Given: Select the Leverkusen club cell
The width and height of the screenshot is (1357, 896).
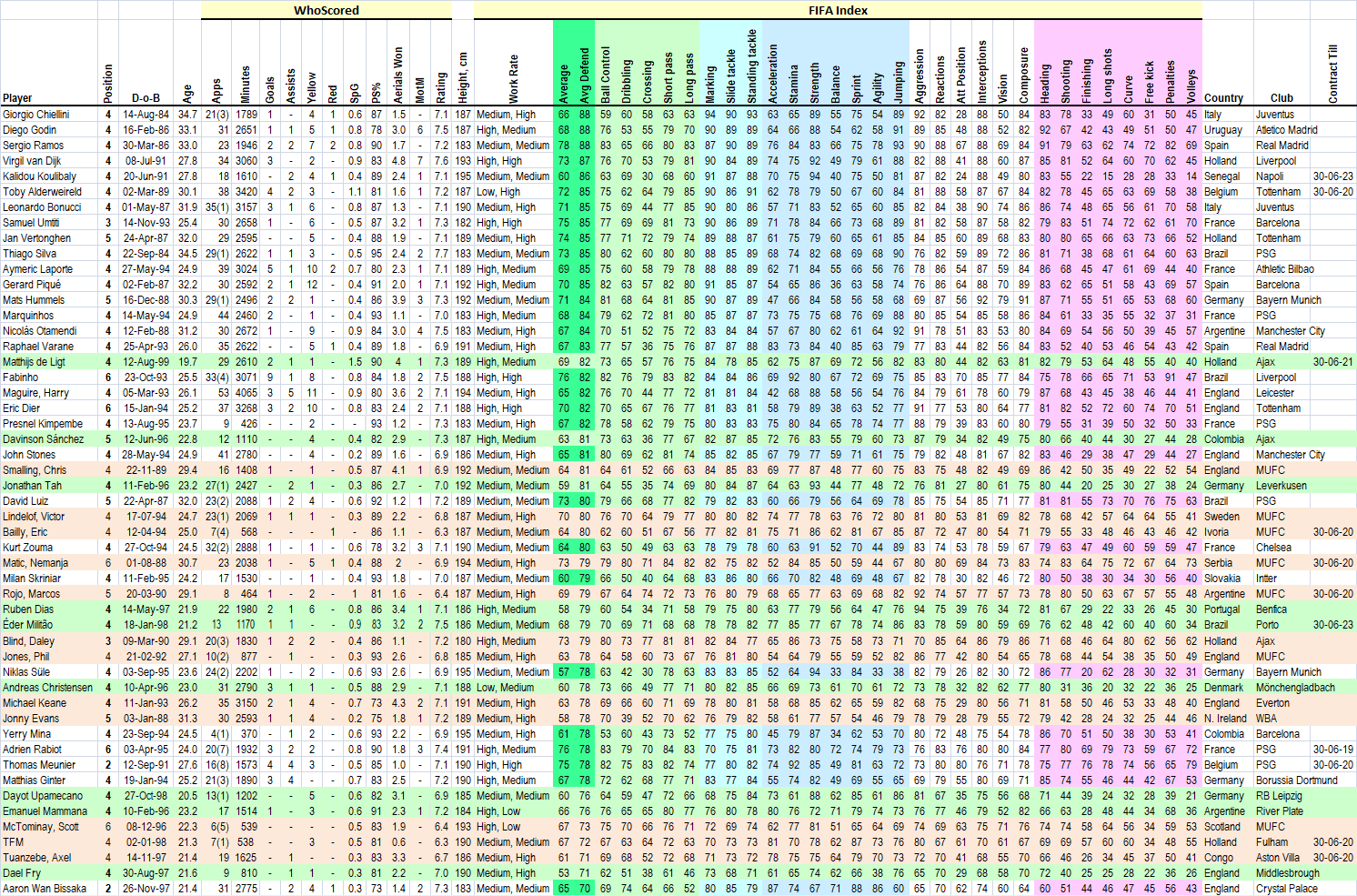Looking at the screenshot, I should tap(1282, 486).
